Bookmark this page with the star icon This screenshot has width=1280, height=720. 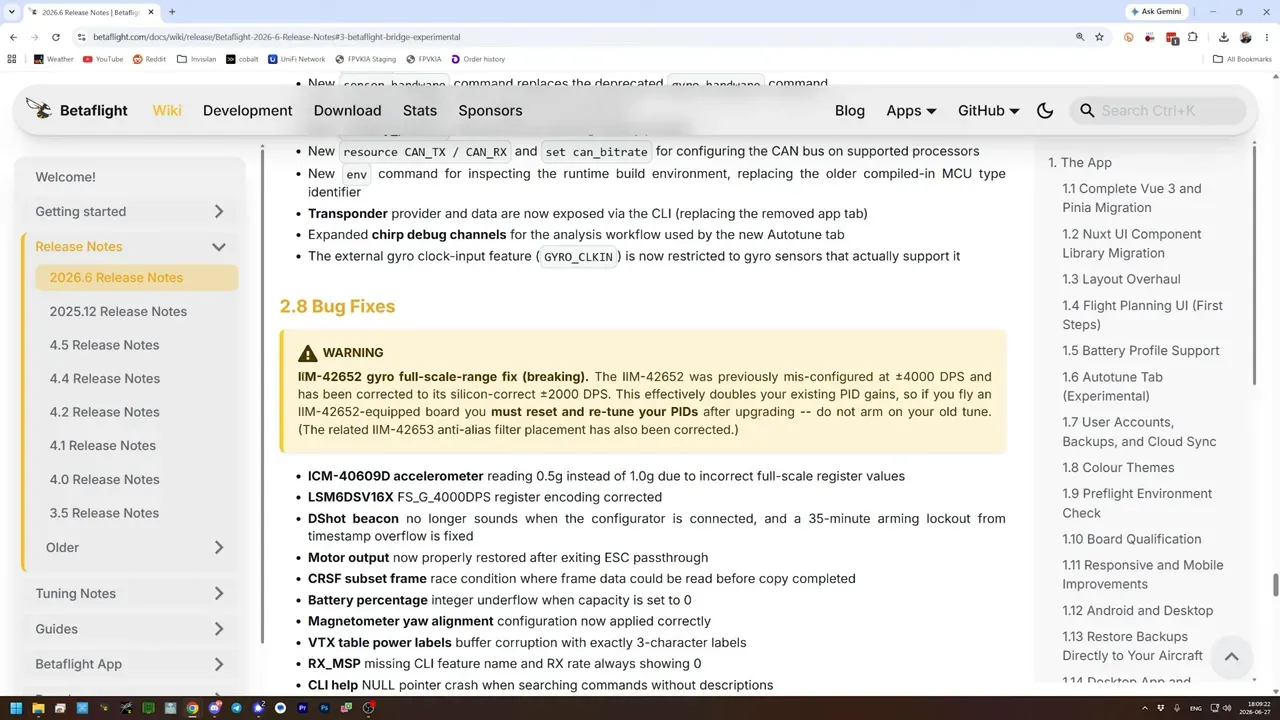(x=1099, y=37)
